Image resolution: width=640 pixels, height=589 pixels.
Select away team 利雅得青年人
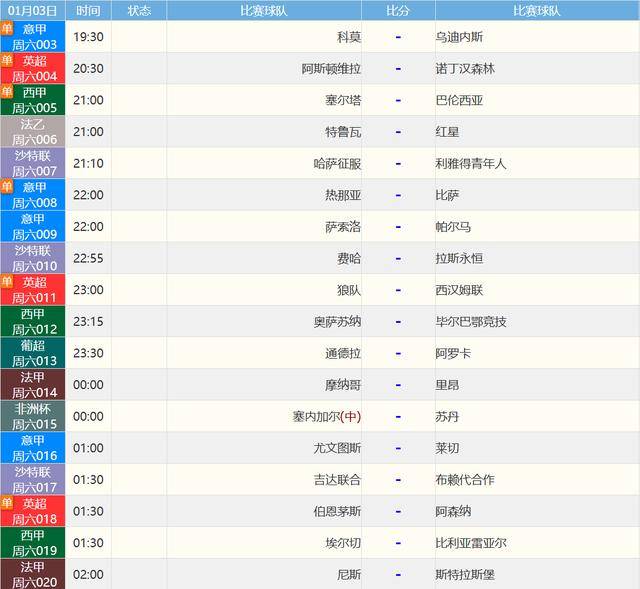pos(471,164)
